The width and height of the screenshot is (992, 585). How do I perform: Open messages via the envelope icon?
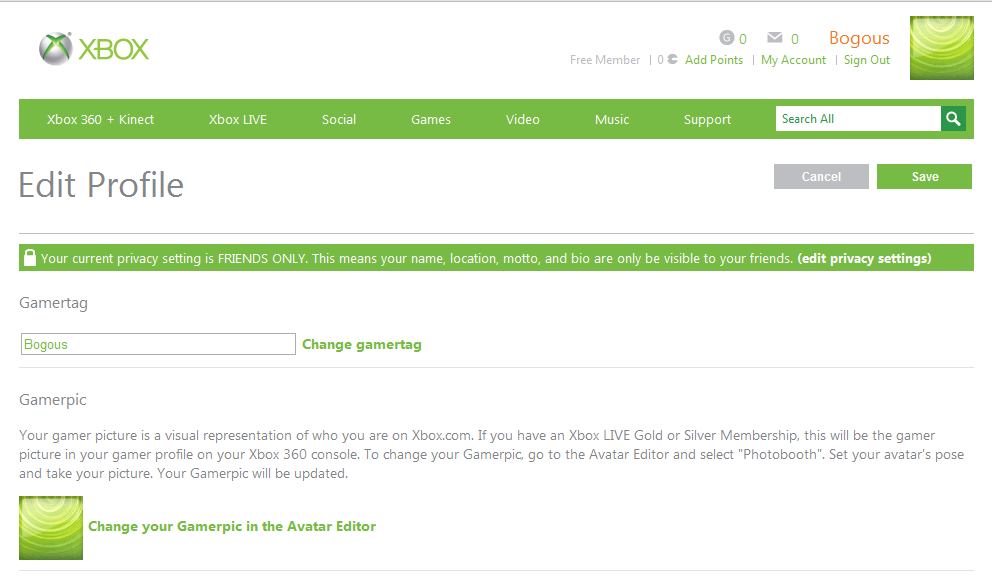(x=774, y=38)
